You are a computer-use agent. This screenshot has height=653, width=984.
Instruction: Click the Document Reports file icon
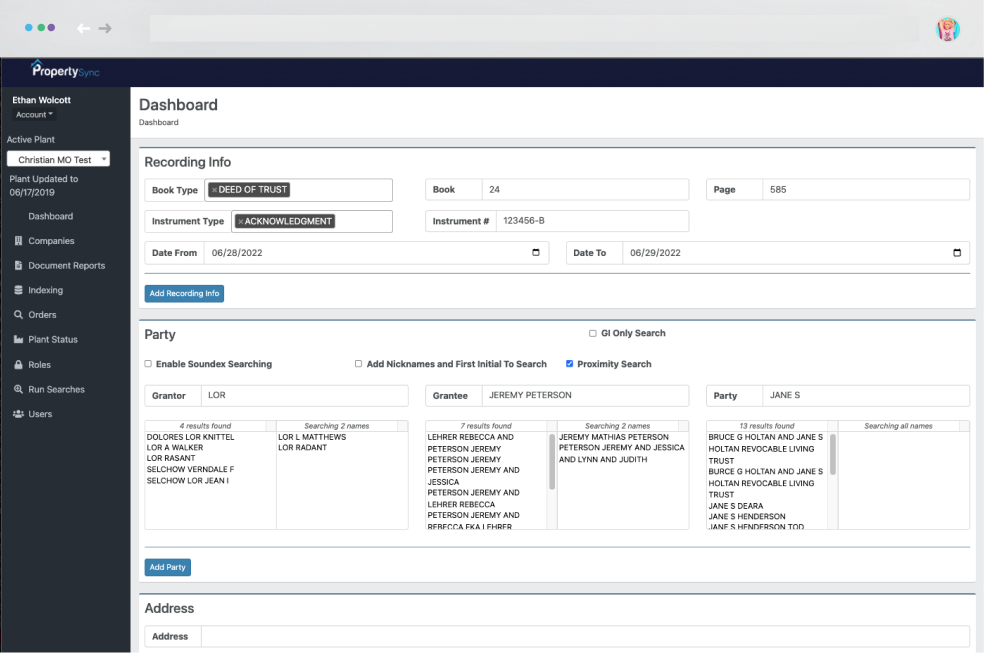[x=18, y=266]
